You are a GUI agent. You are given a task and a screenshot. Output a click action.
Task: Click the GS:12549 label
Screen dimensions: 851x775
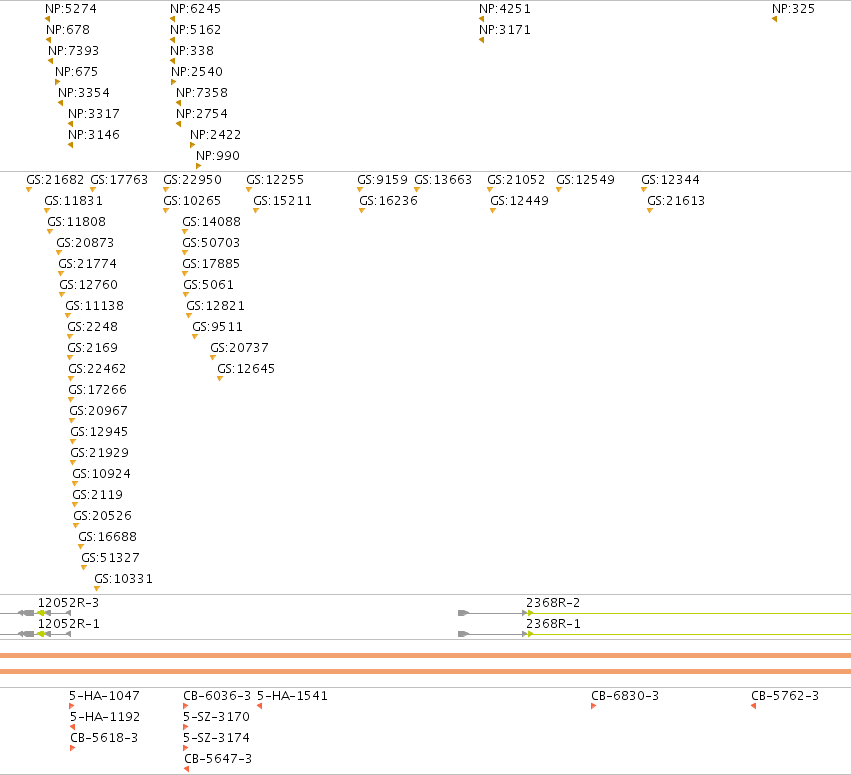(x=586, y=180)
